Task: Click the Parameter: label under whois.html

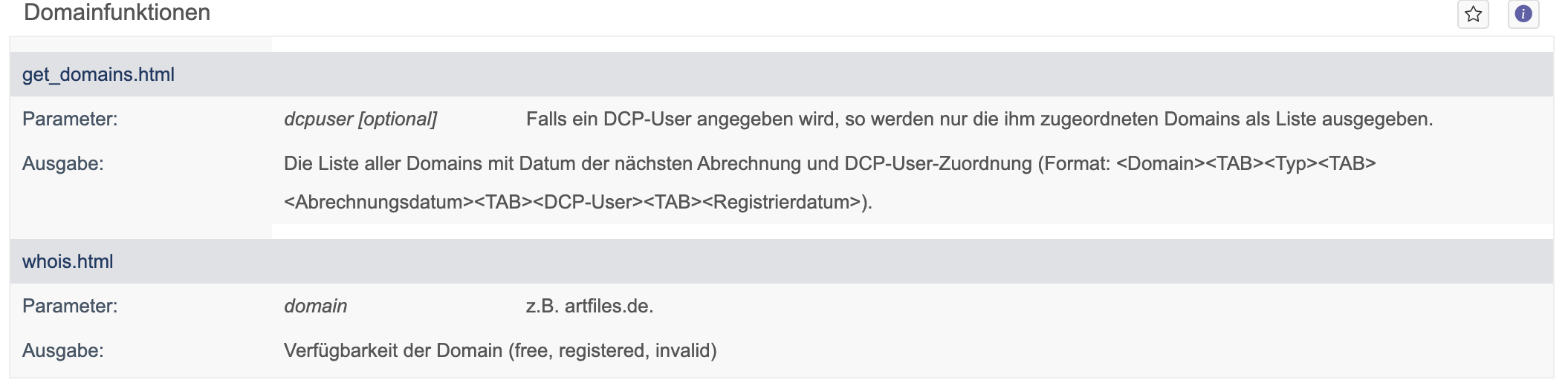Action: coord(70,306)
